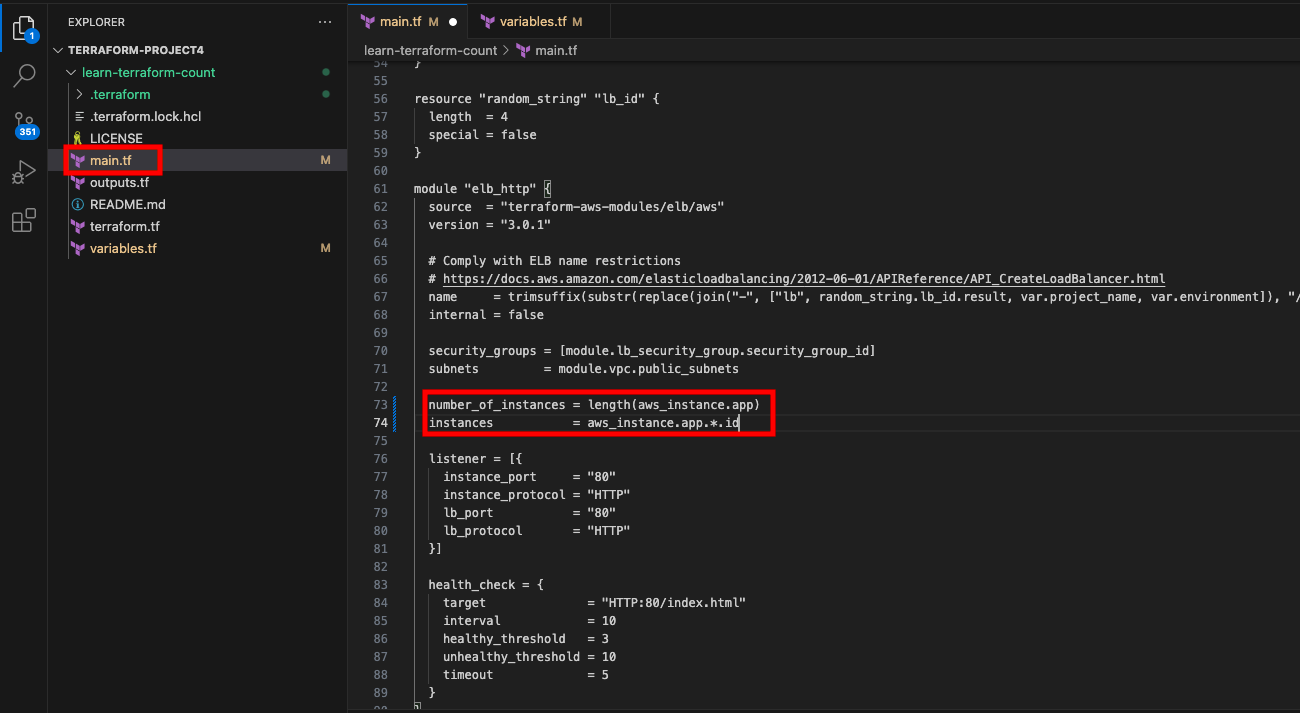Click the special = false line
Image resolution: width=1300 pixels, height=713 pixels.
[482, 135]
